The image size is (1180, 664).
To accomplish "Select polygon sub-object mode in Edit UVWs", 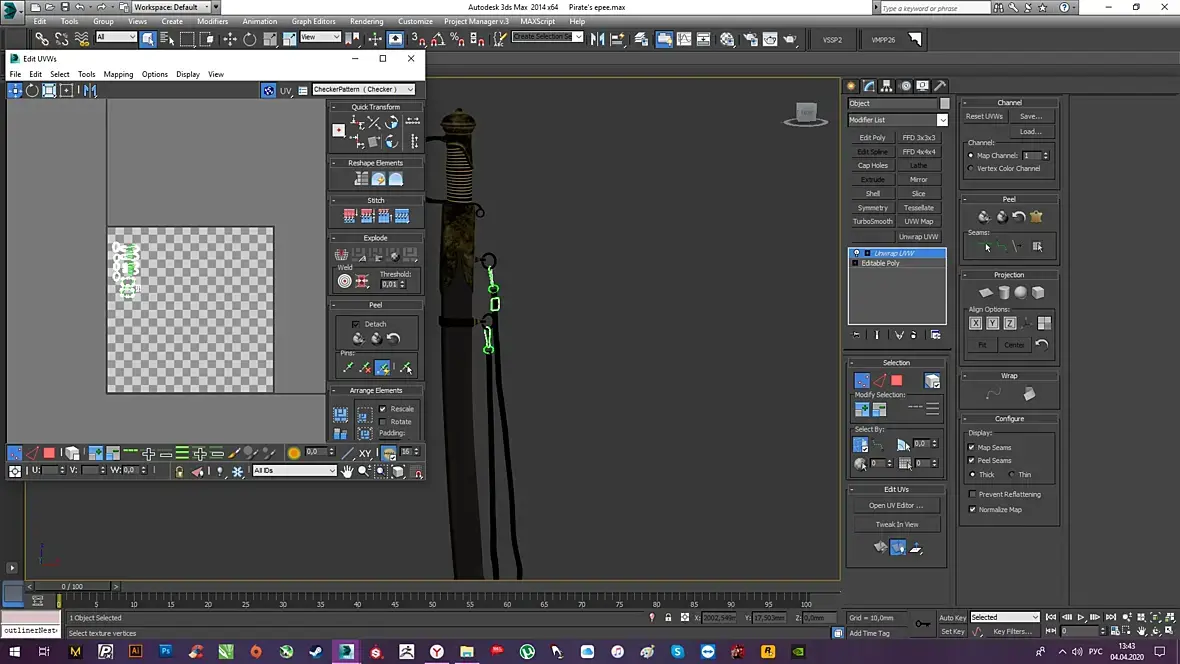I will click(x=49, y=453).
